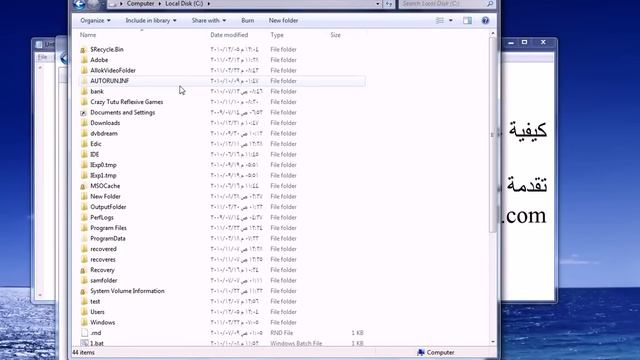Select the recovered folder name
The width and height of the screenshot is (640, 360).
103,249
